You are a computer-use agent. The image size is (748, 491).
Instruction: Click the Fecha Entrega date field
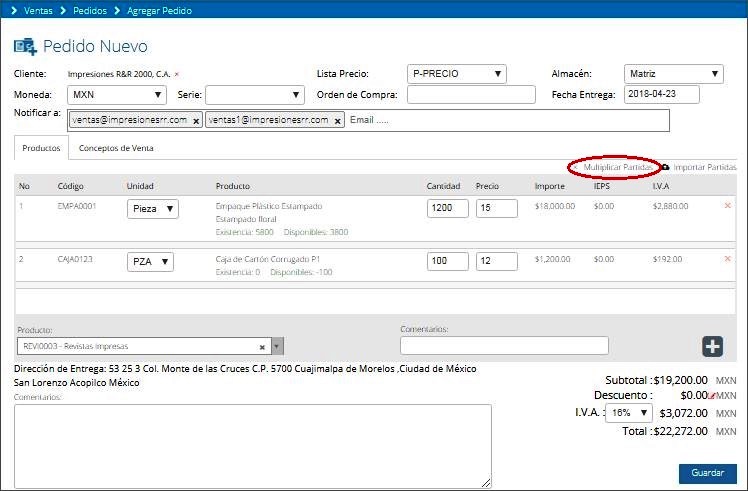coord(662,94)
